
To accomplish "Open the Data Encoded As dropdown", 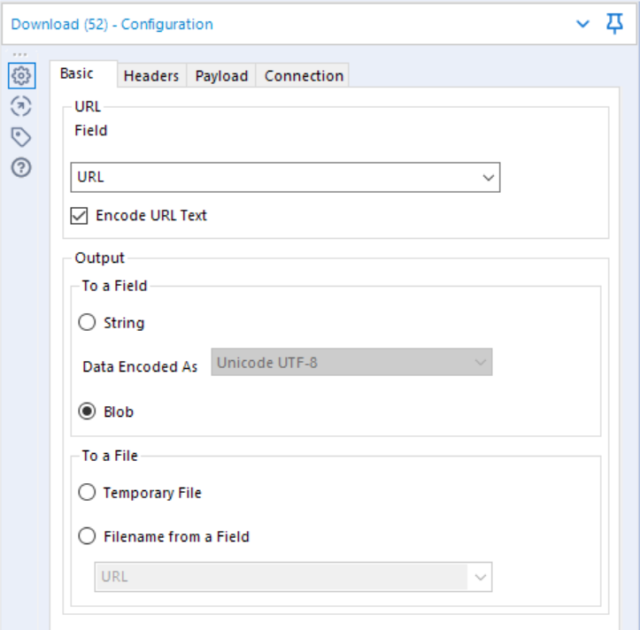I will click(353, 362).
